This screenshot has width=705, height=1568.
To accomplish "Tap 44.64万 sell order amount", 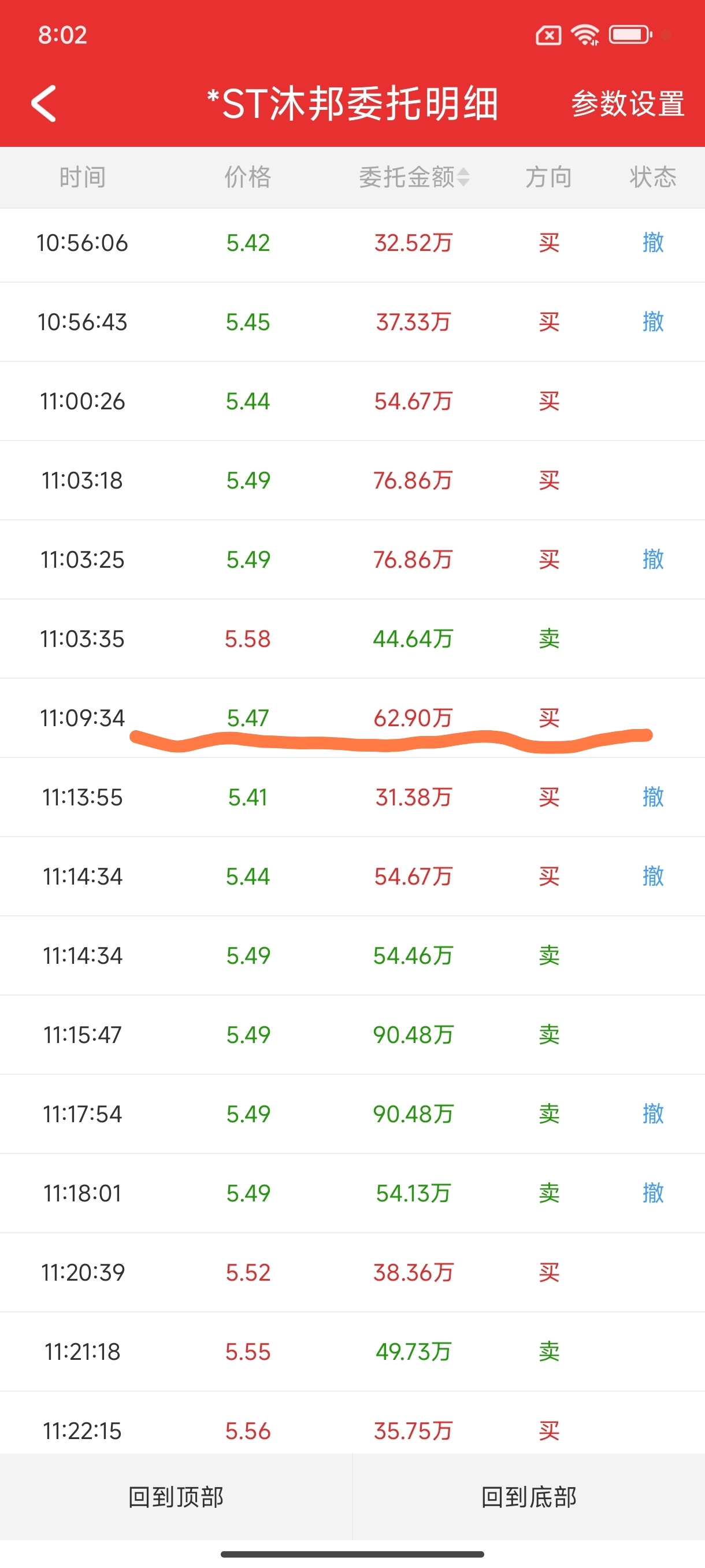I will coord(413,639).
